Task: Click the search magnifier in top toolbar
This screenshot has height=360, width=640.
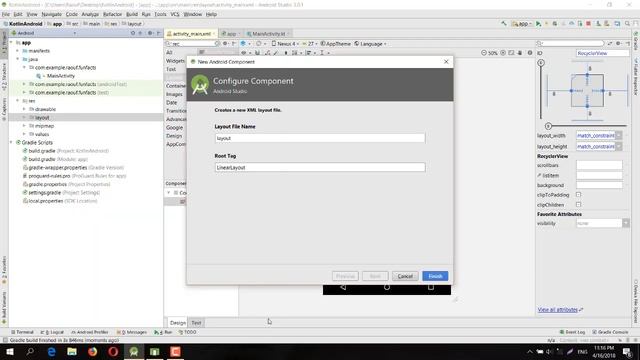Action: 627,24
